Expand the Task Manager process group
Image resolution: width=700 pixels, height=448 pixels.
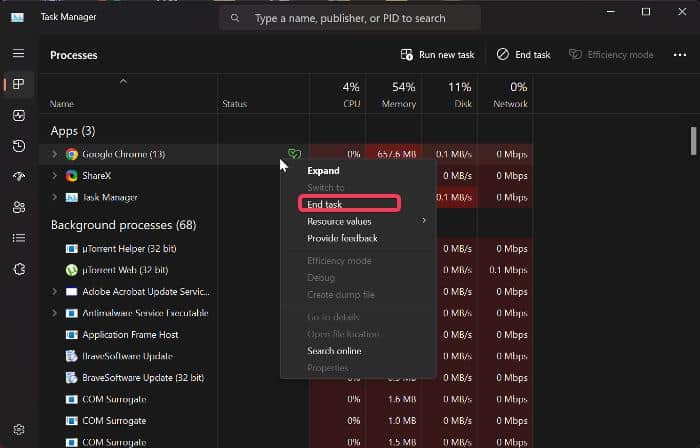coord(54,197)
